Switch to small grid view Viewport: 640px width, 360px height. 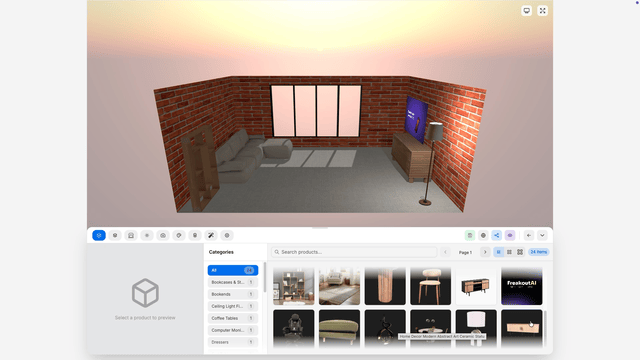pos(498,252)
